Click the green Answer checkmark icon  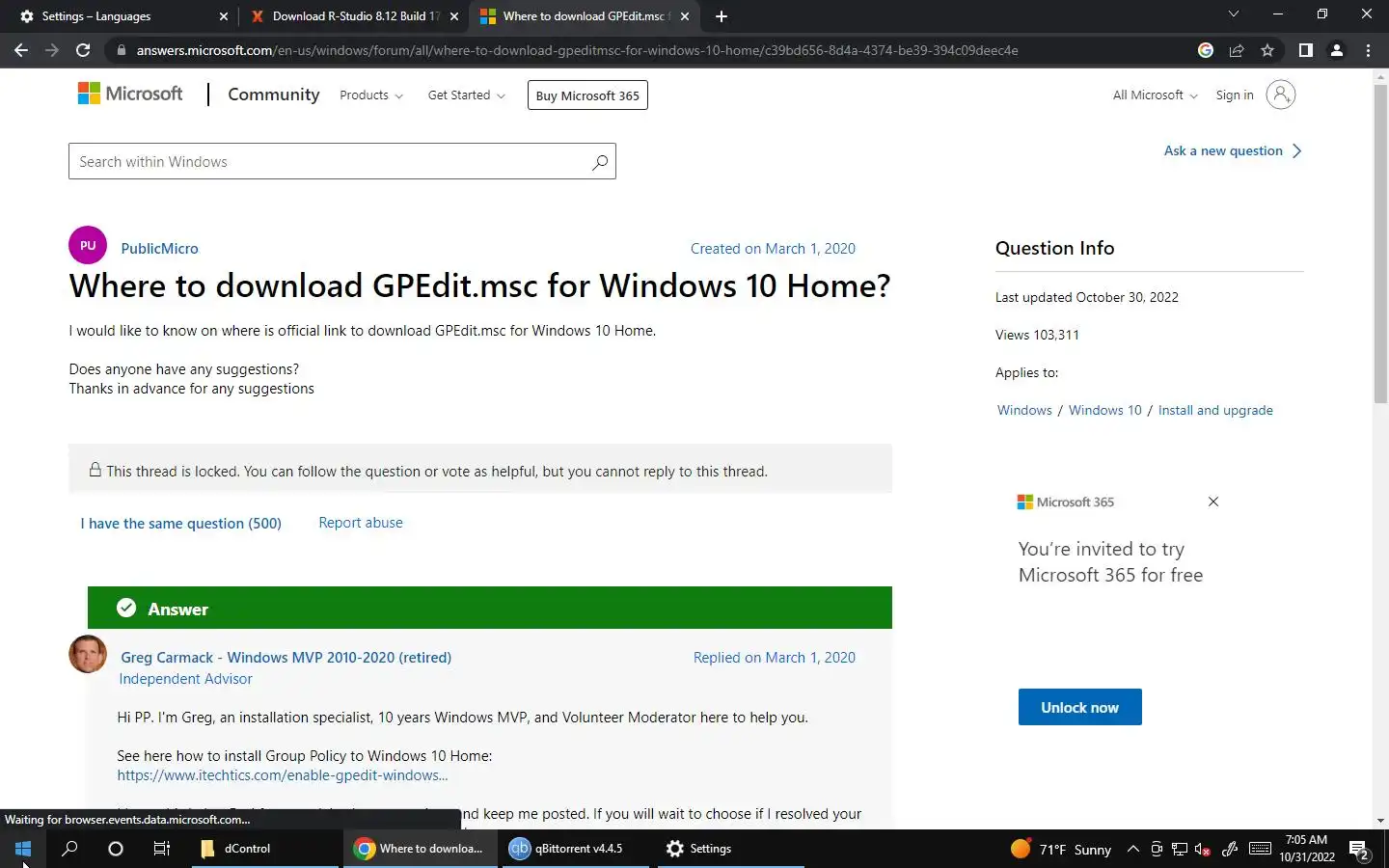[x=126, y=608]
